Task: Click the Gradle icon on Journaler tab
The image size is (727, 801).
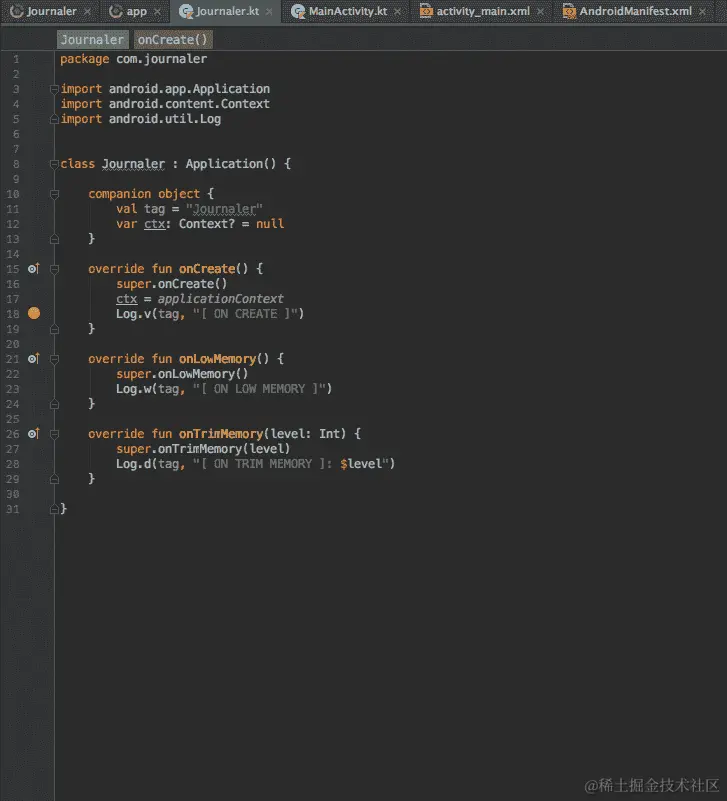Action: (17, 11)
